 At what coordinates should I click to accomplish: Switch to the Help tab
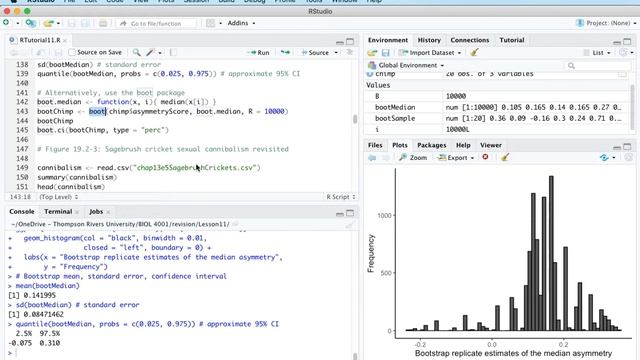[463, 145]
